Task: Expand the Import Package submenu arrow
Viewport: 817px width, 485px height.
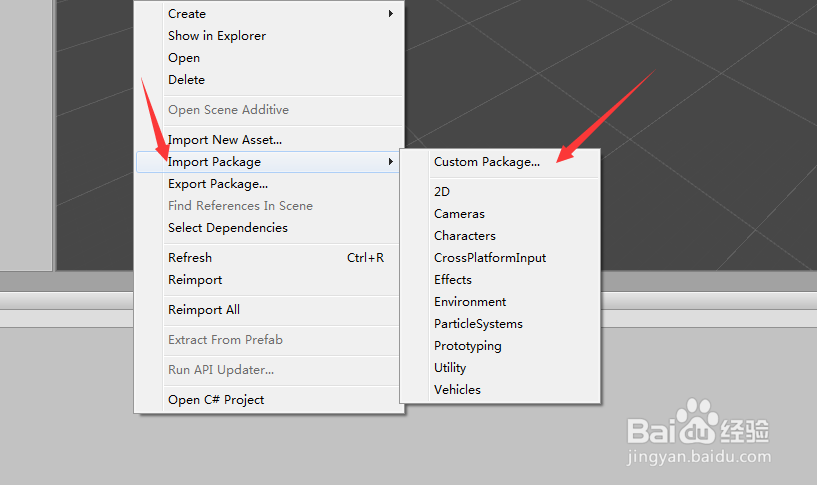Action: (390, 162)
